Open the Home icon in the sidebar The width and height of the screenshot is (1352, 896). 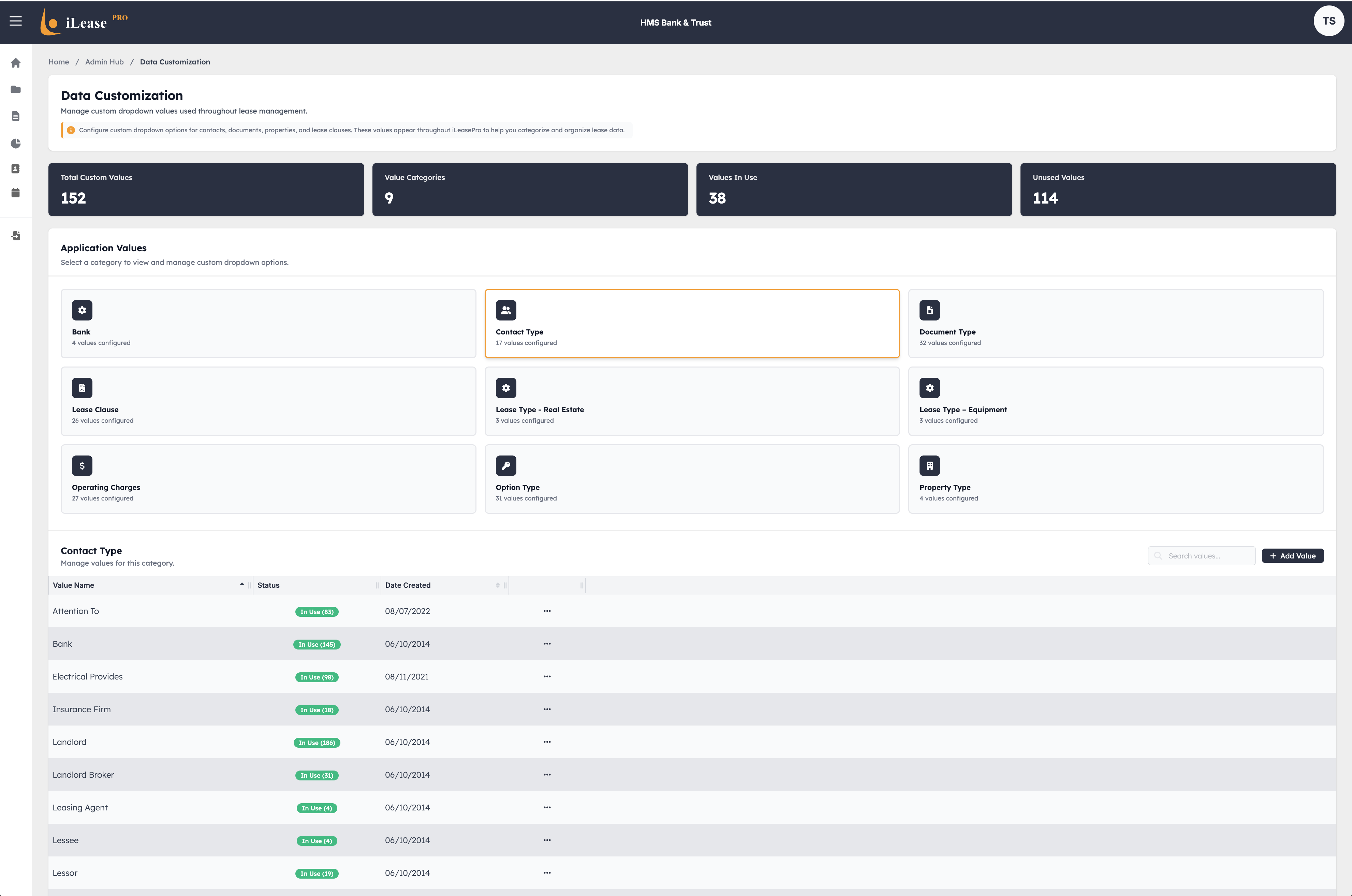tap(15, 63)
